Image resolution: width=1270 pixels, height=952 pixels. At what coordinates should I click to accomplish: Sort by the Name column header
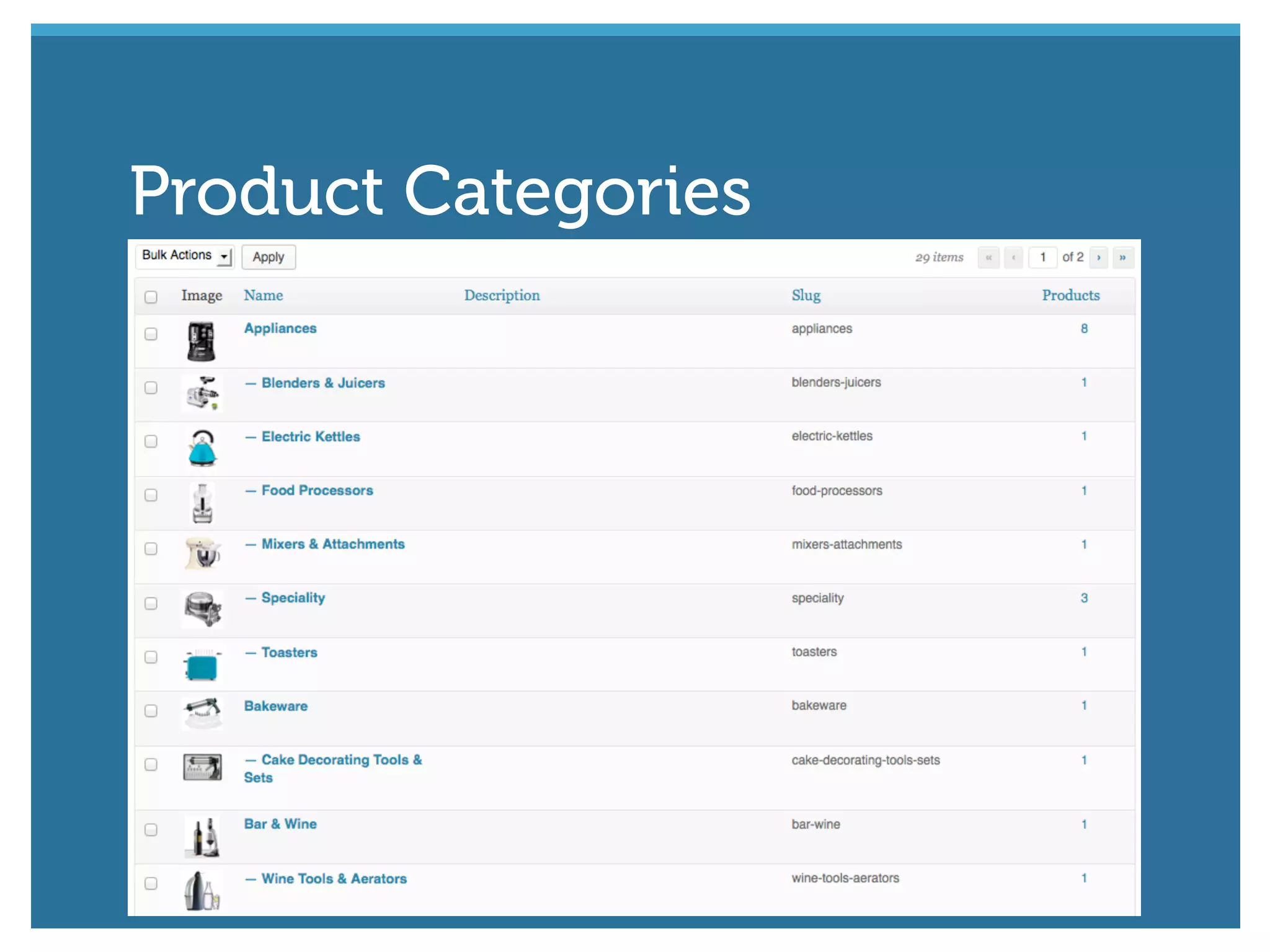pyautogui.click(x=264, y=296)
